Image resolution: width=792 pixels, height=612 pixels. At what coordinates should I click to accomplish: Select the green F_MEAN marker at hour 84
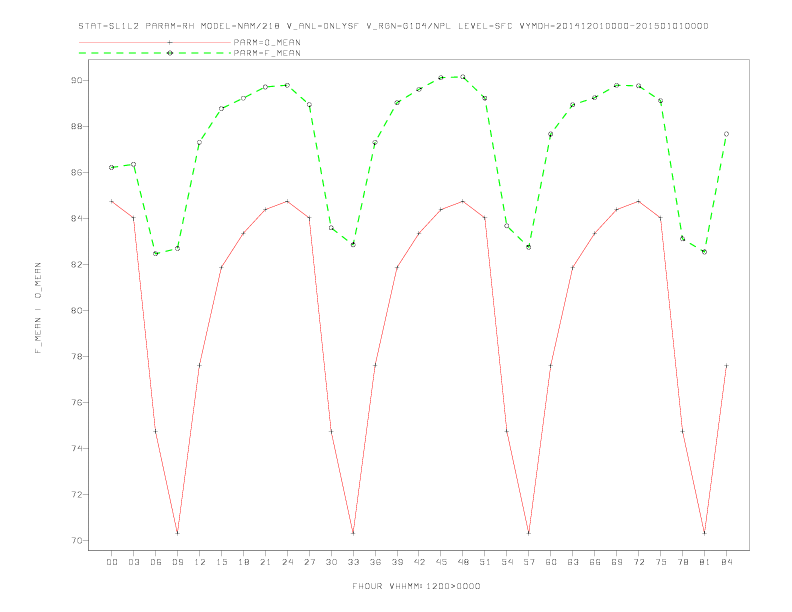coord(726,134)
